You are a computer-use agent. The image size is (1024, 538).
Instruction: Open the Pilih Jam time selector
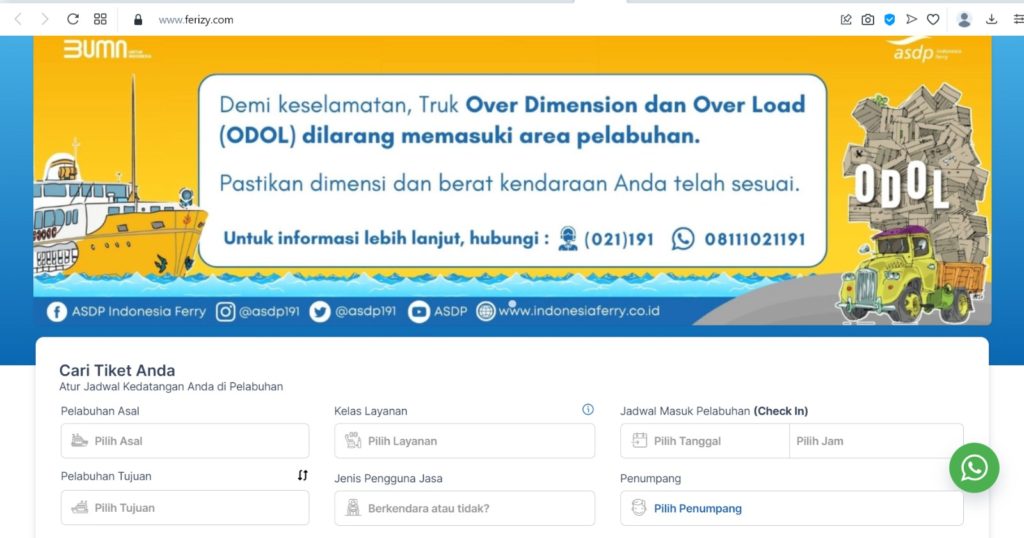tap(876, 441)
